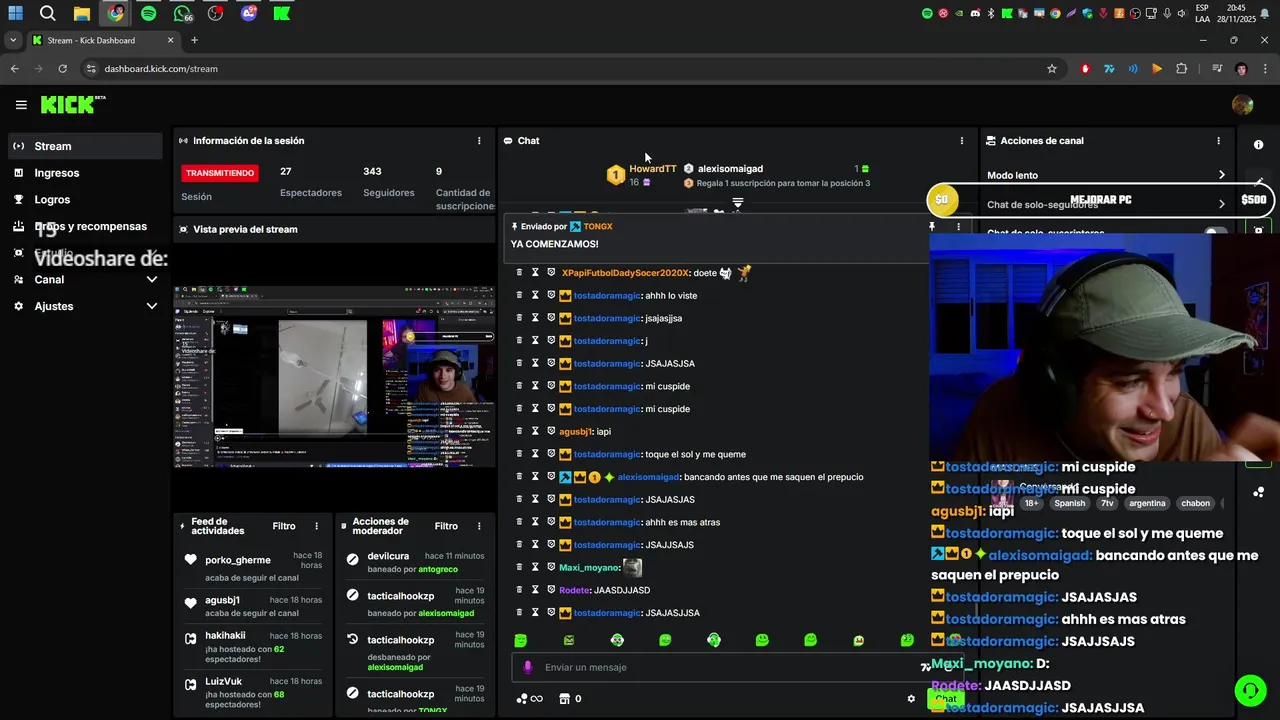1280x720 pixels.
Task: Open Windows Start menu
Action: tap(16, 14)
